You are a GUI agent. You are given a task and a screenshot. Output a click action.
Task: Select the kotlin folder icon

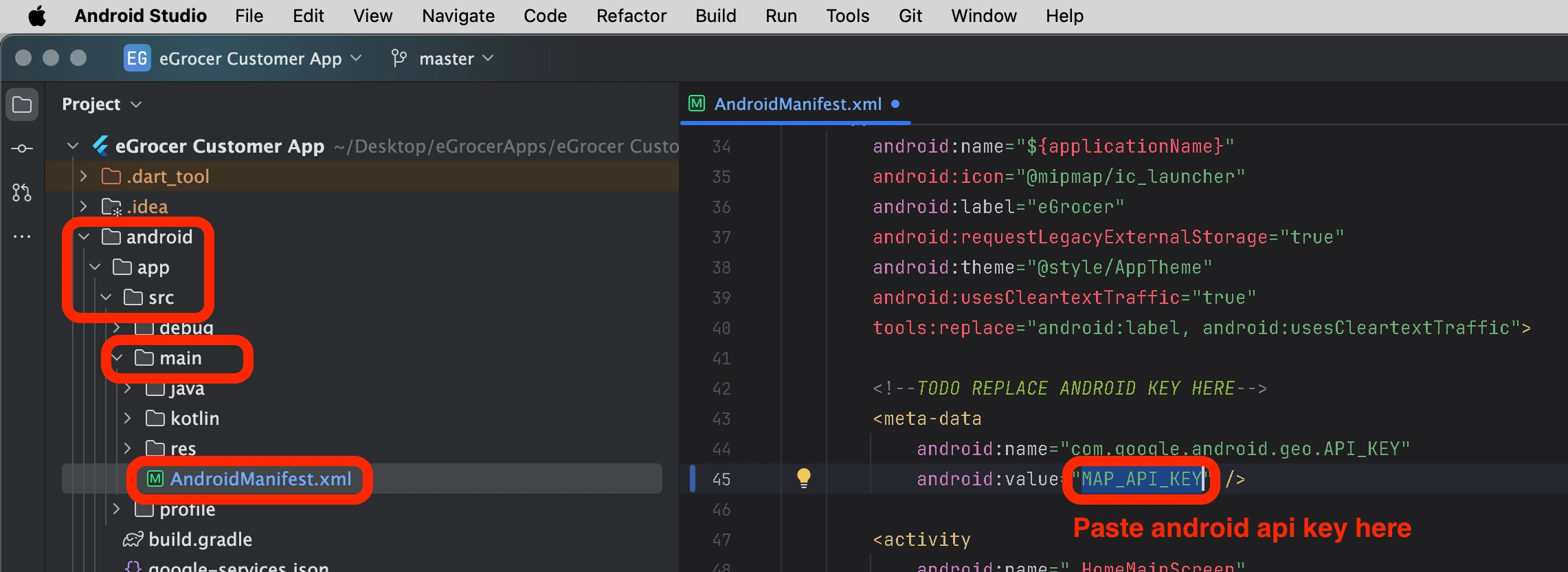click(155, 418)
